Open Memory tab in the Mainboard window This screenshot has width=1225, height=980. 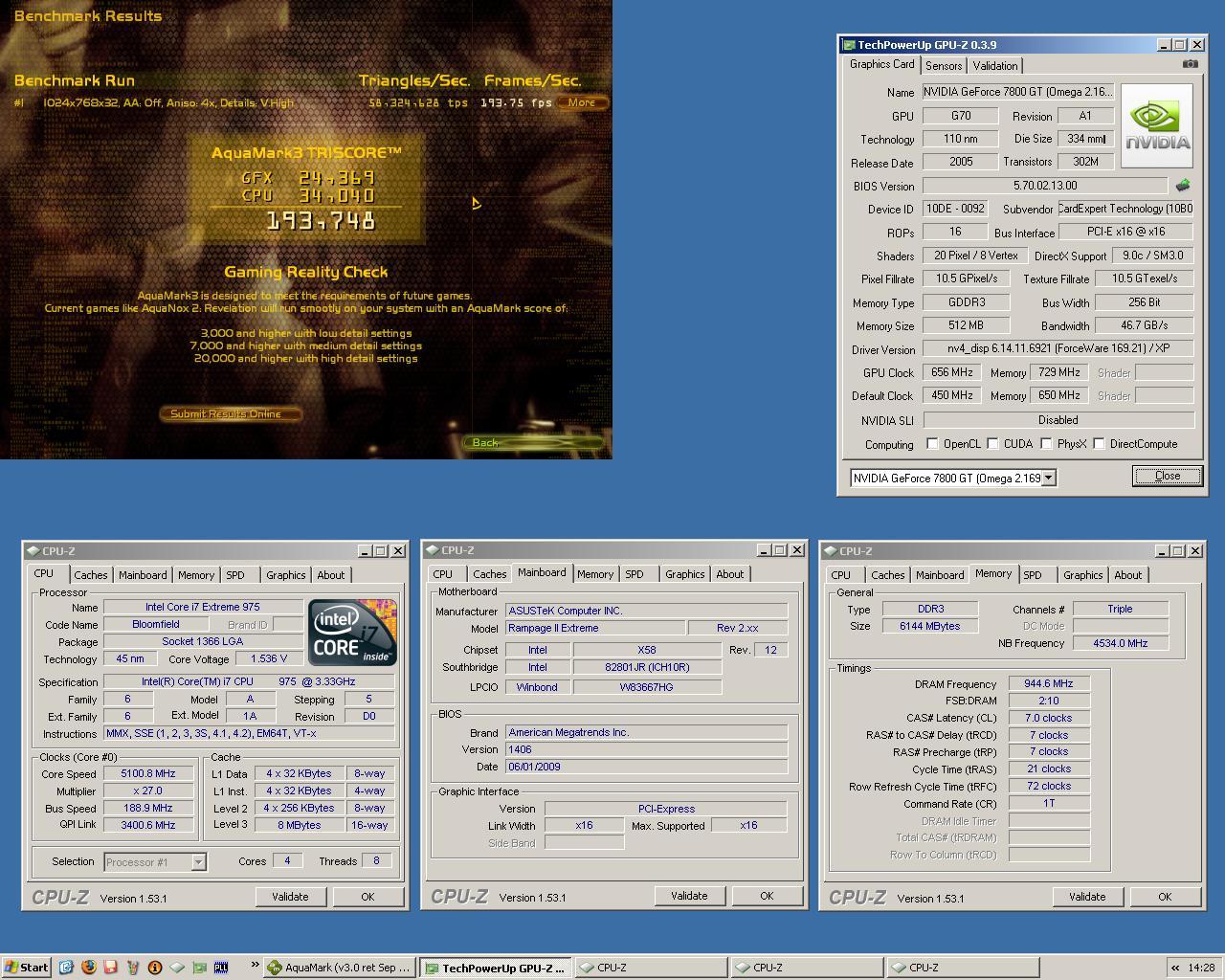pos(595,574)
